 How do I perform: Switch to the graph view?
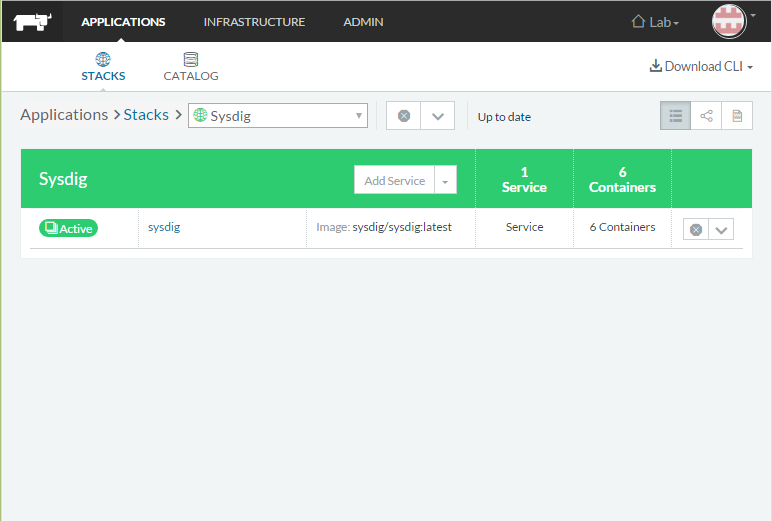click(x=706, y=116)
